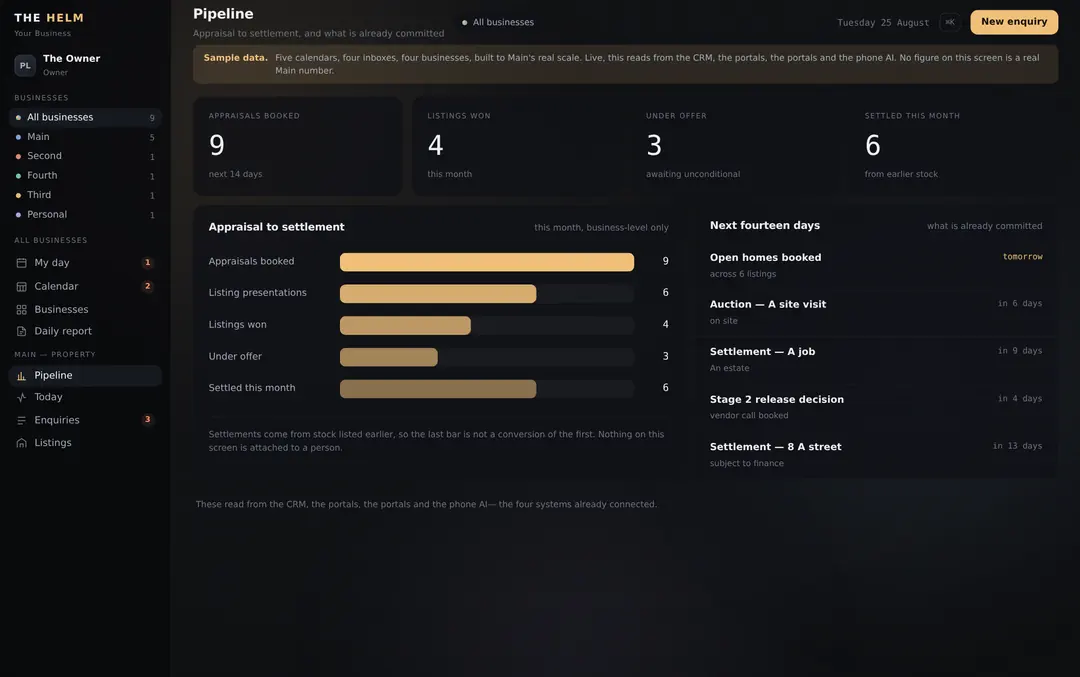Viewport: 1080px width, 677px height.
Task: Click the tomorrow label for open homes
Action: [1022, 257]
